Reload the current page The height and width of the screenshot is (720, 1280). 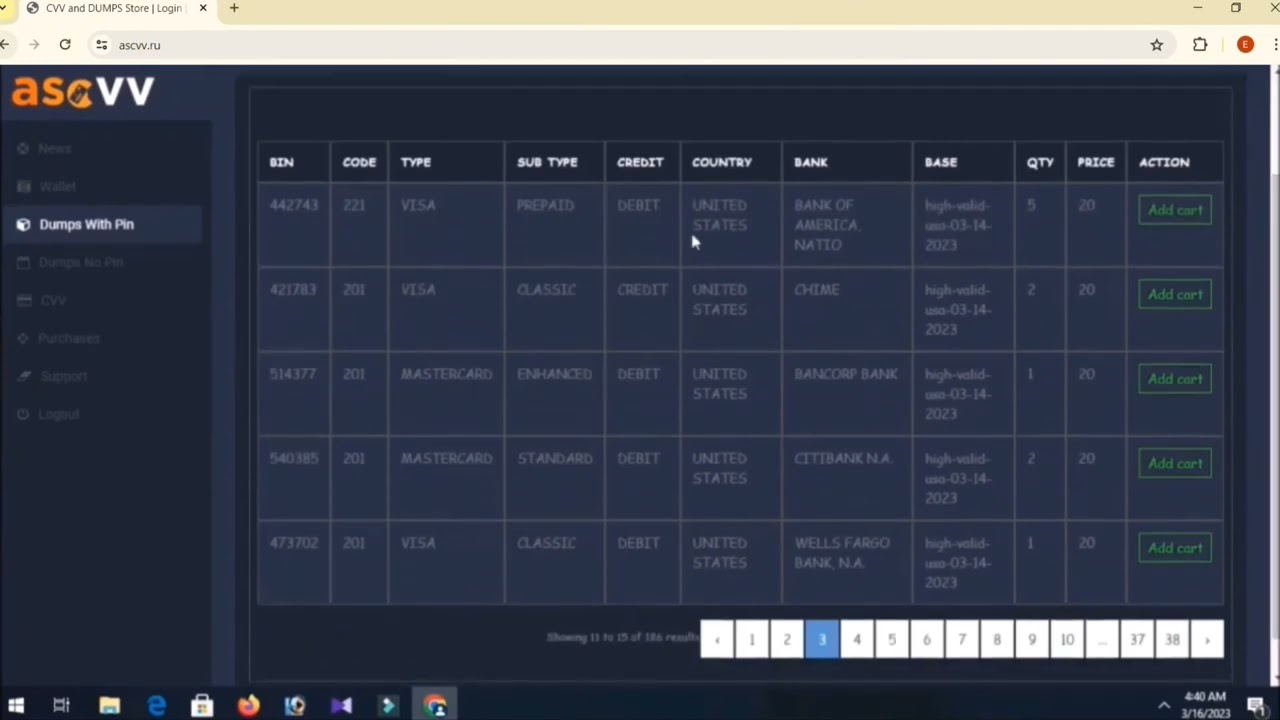tap(65, 45)
